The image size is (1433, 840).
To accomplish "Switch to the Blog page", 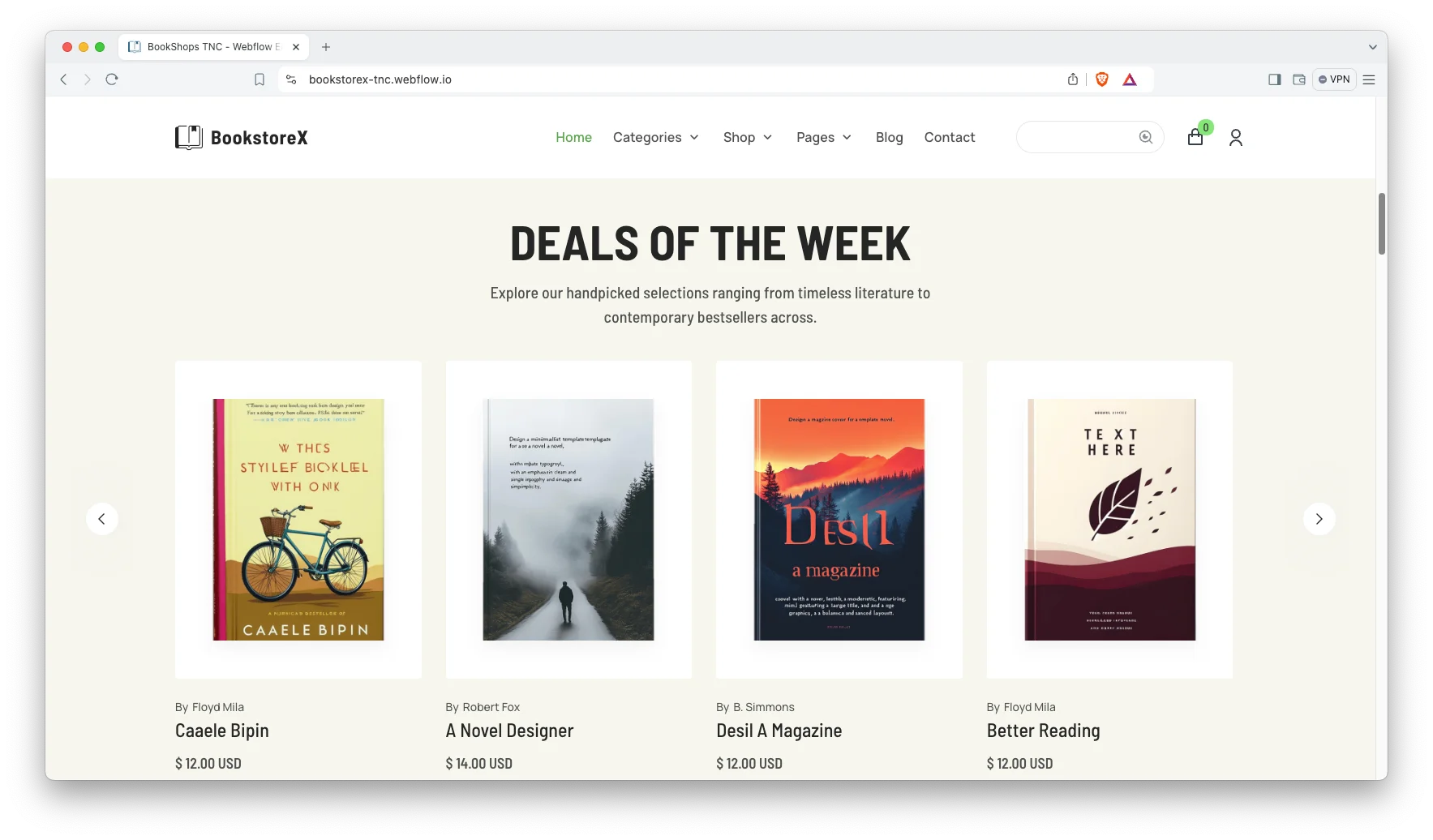I will (889, 137).
